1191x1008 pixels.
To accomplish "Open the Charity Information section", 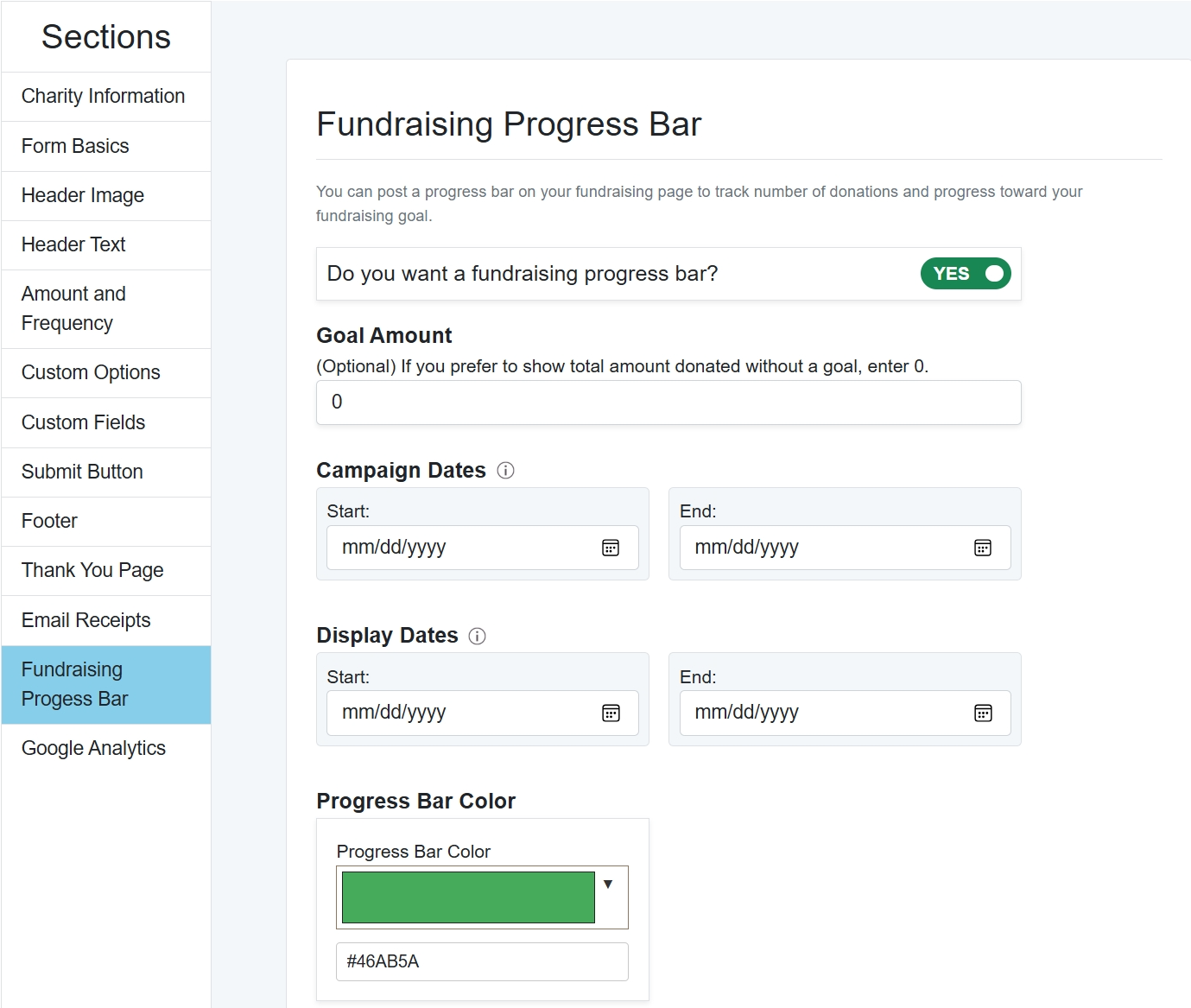I will coord(103,97).
